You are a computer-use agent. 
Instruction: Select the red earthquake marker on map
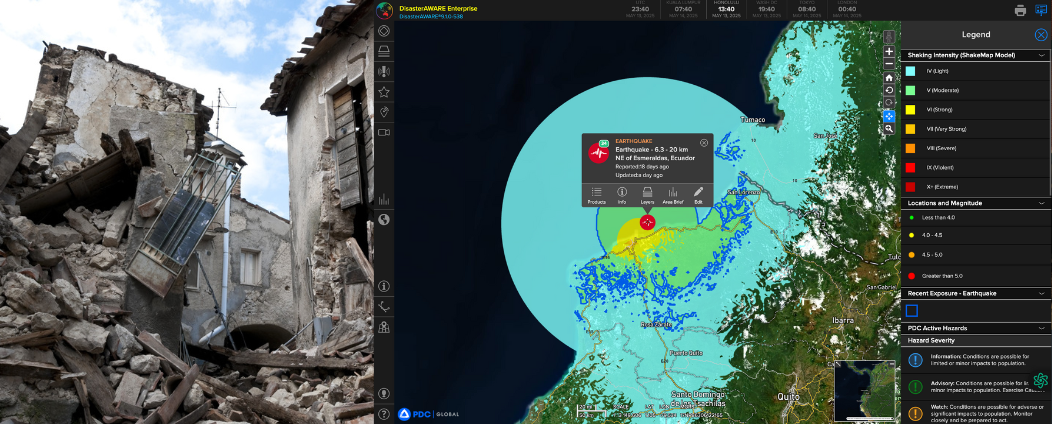[x=647, y=223]
